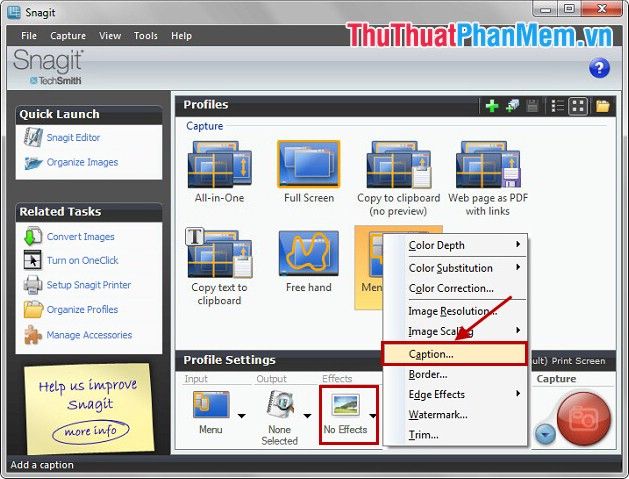Image resolution: width=629 pixels, height=479 pixels.
Task: Expand the Image Scaling submenu
Action: (x=455, y=331)
